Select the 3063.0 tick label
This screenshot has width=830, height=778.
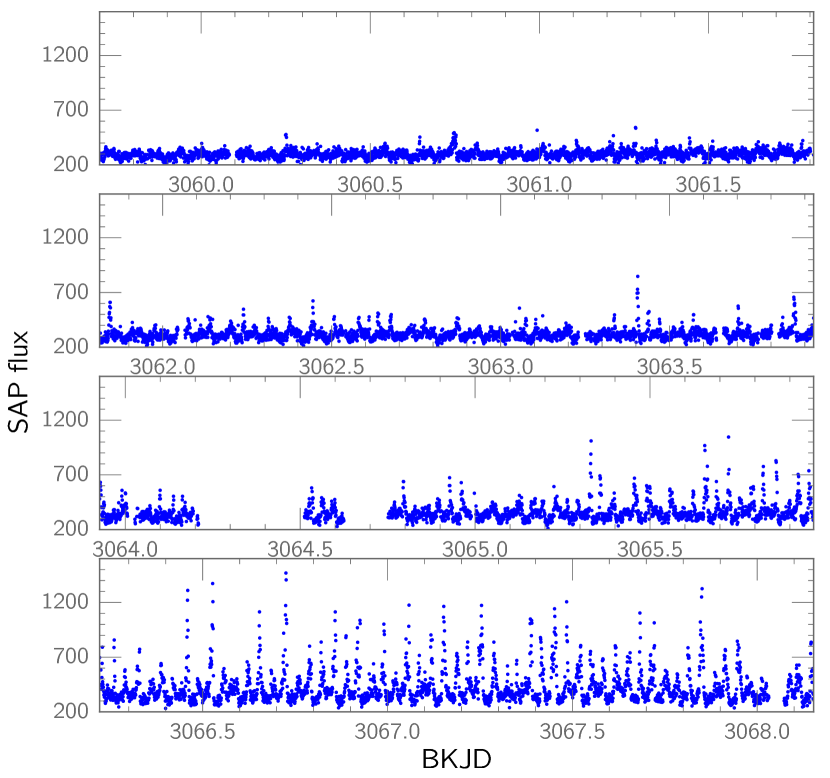coord(500,366)
